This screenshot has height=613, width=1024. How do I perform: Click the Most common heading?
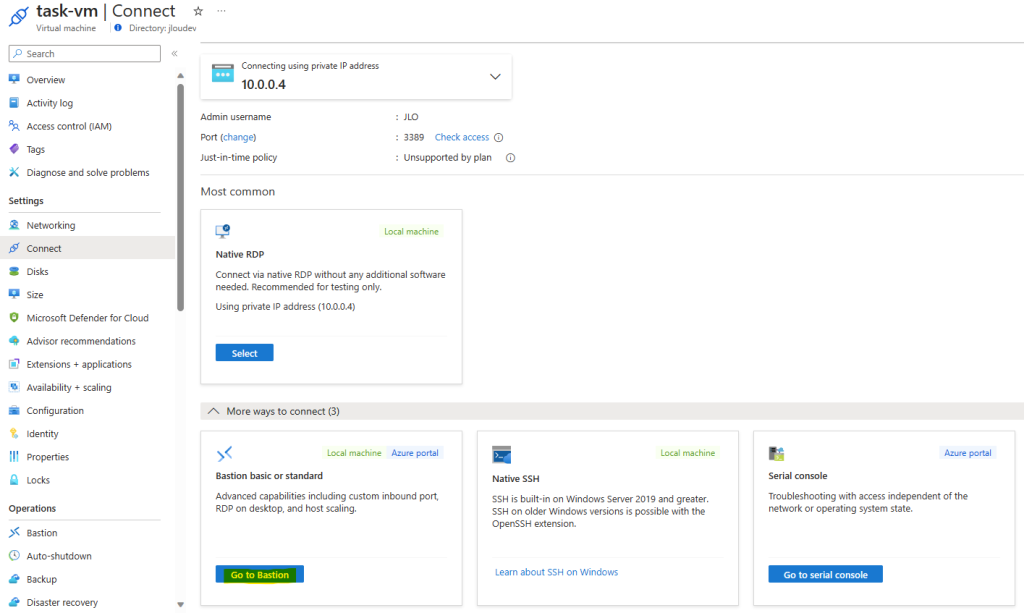pos(238,191)
